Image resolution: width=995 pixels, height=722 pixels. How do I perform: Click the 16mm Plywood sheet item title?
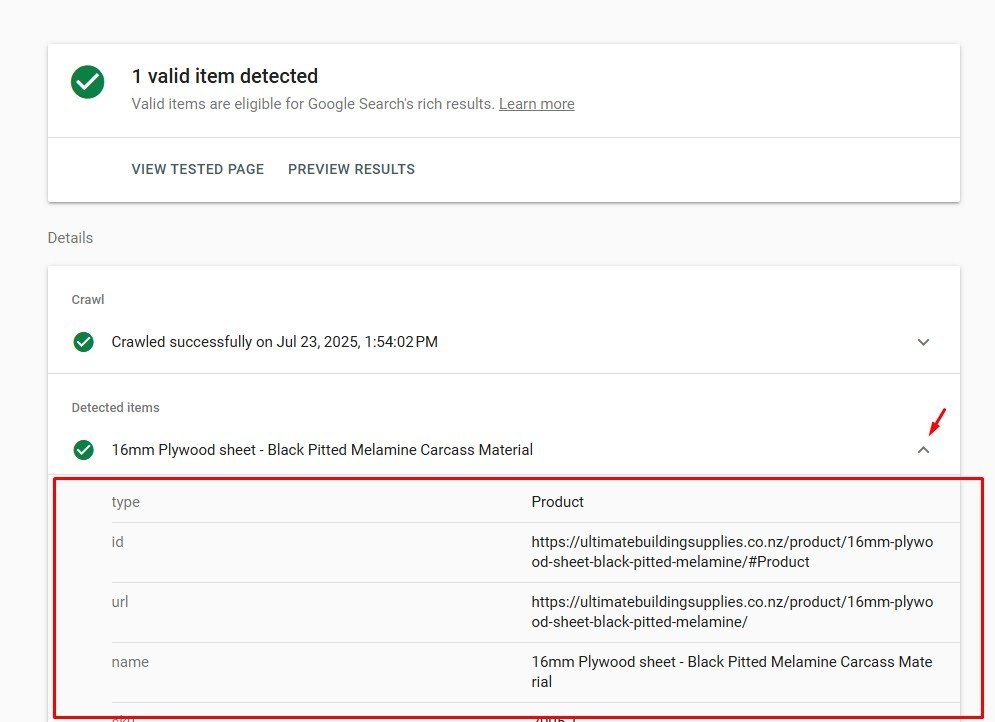click(x=322, y=450)
